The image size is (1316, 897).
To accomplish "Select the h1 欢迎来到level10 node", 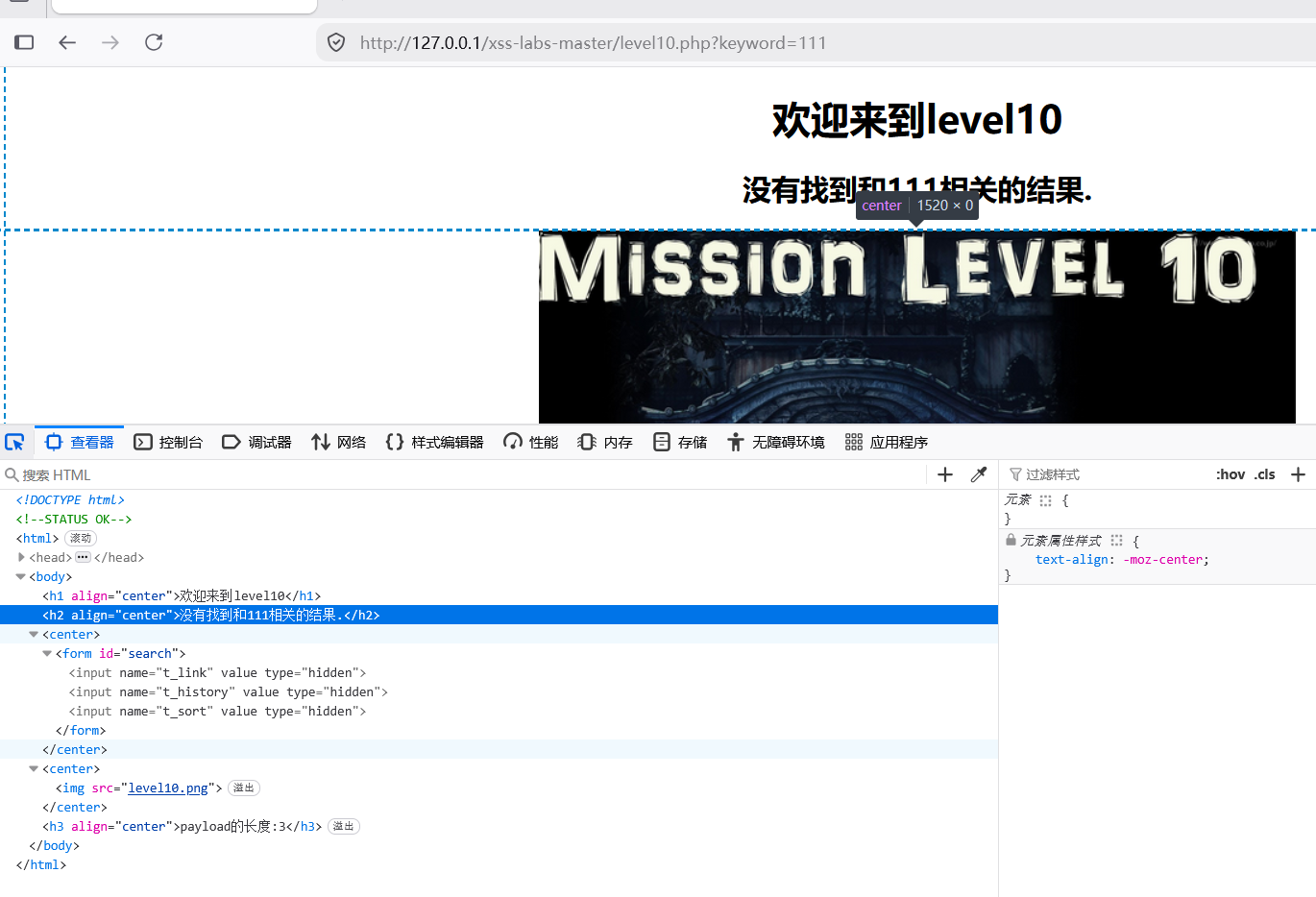I will point(183,595).
